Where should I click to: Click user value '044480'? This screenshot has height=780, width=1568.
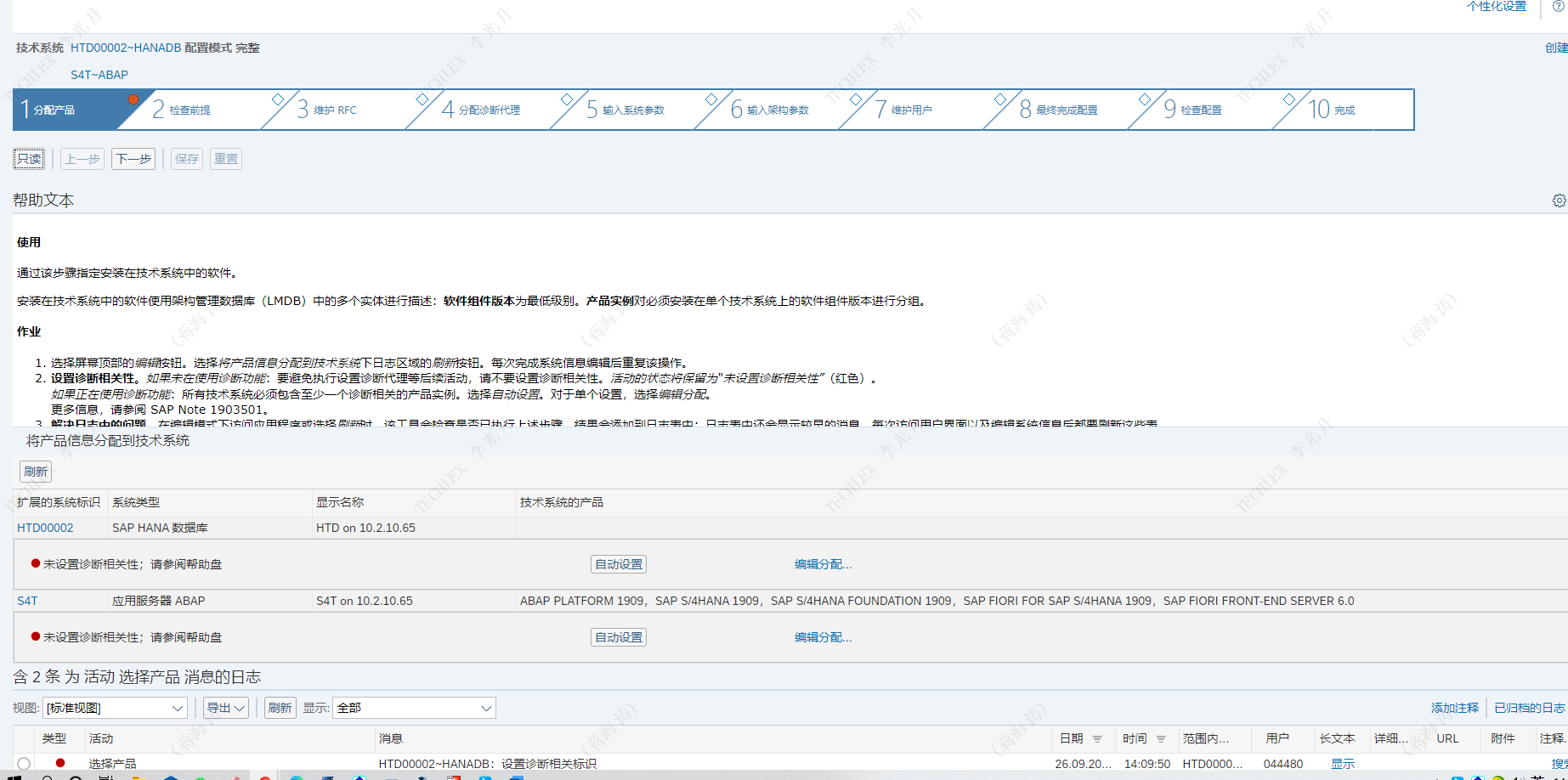(1283, 764)
